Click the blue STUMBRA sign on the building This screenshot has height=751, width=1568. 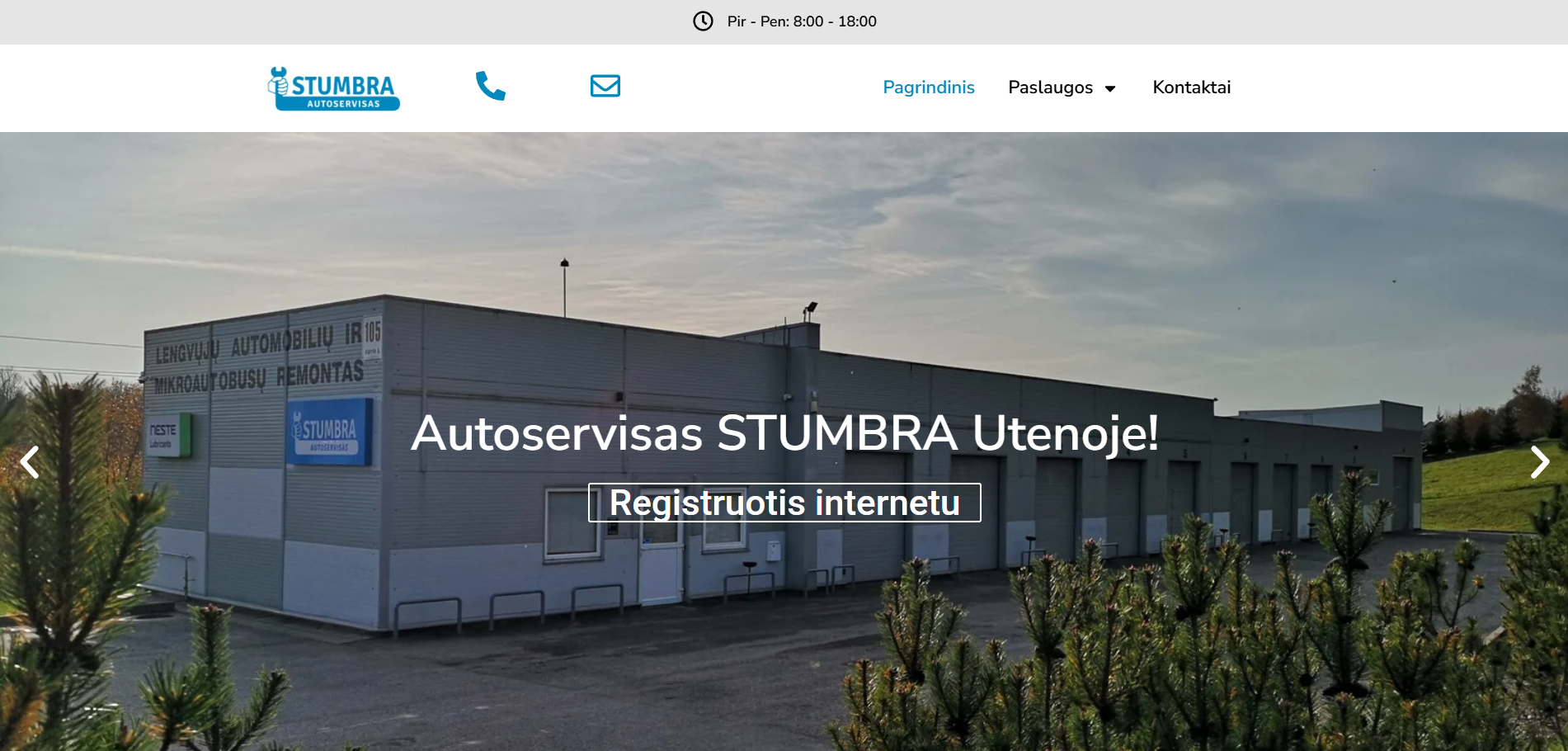pos(329,432)
